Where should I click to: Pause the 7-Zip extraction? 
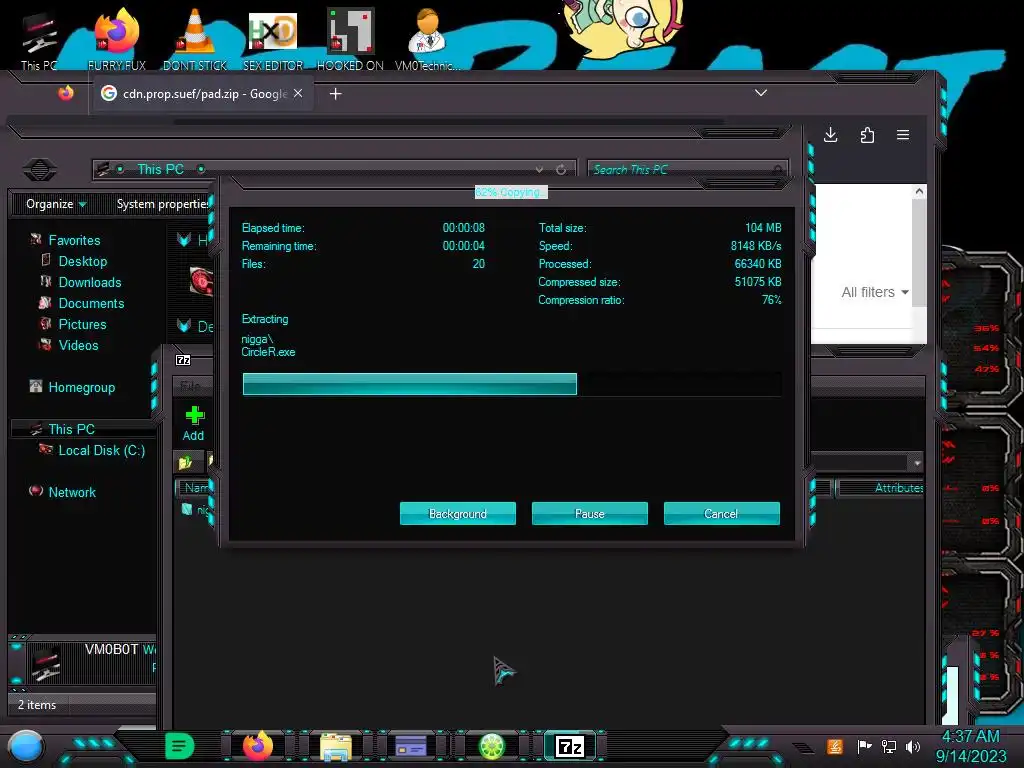tap(590, 513)
